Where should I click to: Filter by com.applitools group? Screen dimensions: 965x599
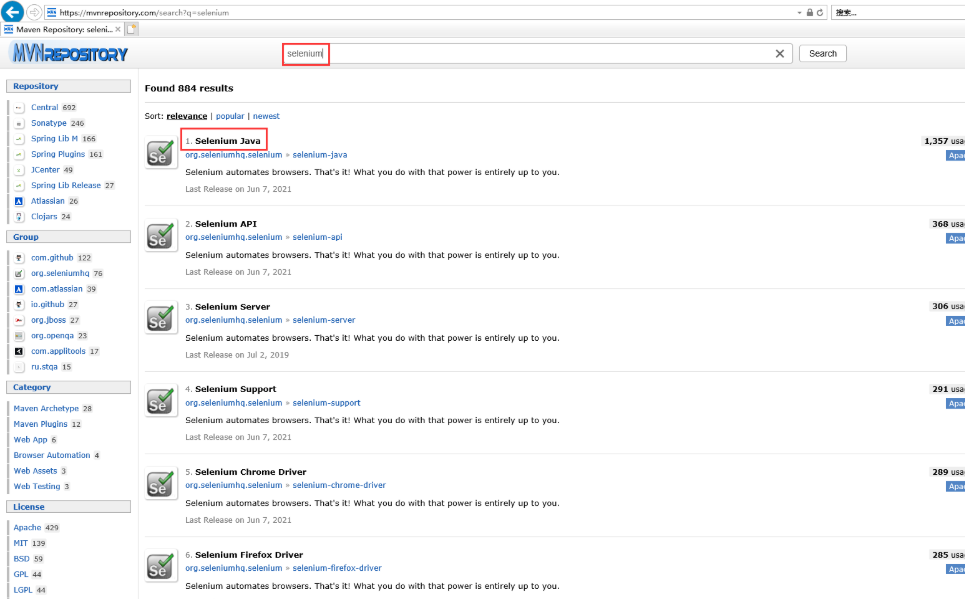[58, 351]
